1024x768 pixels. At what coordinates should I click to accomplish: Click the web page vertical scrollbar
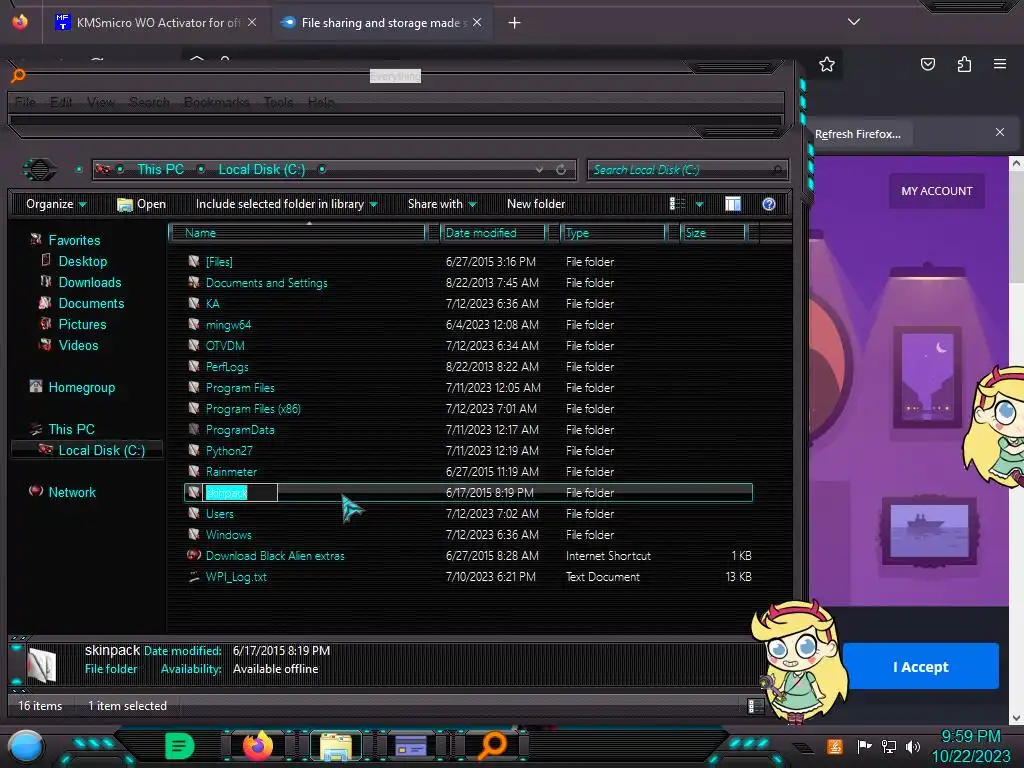[1016, 440]
